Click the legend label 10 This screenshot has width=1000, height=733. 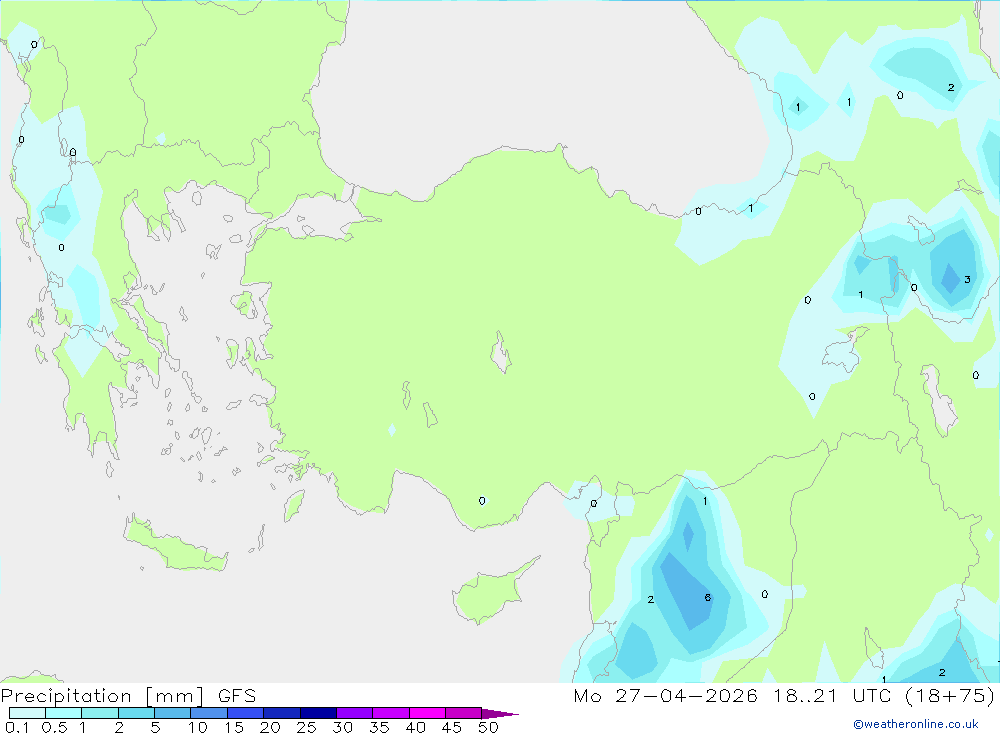click(x=198, y=727)
